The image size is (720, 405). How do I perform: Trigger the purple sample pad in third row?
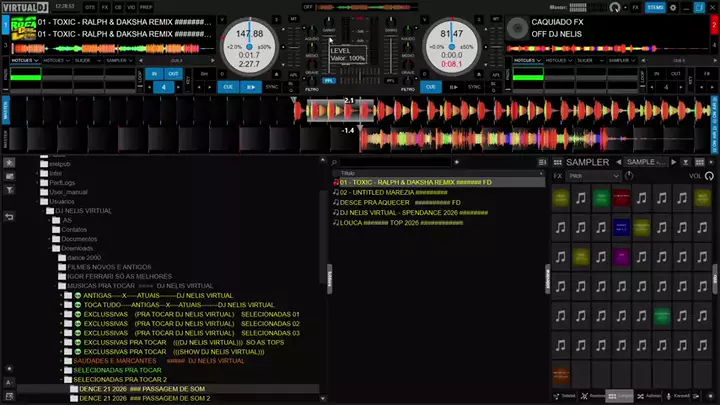coord(621,257)
